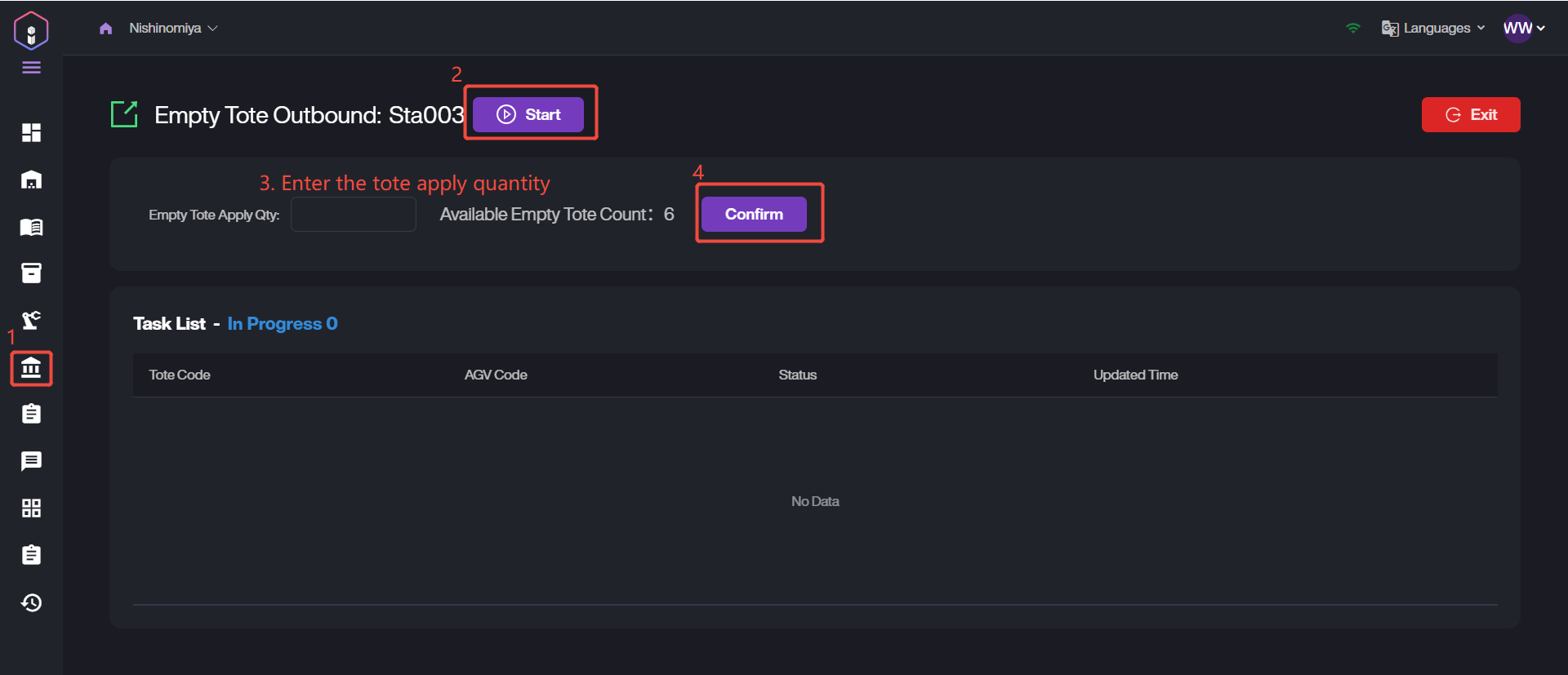This screenshot has height=675, width=1568.
Task: Click the hamburger menu icon
Action: 31,68
